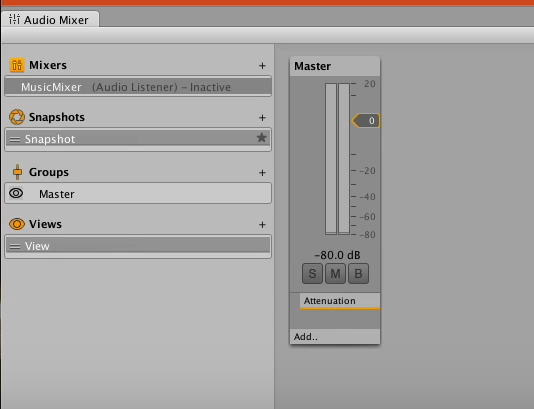Mute the Master group with M
Image resolution: width=534 pixels, height=409 pixels.
[x=335, y=273]
